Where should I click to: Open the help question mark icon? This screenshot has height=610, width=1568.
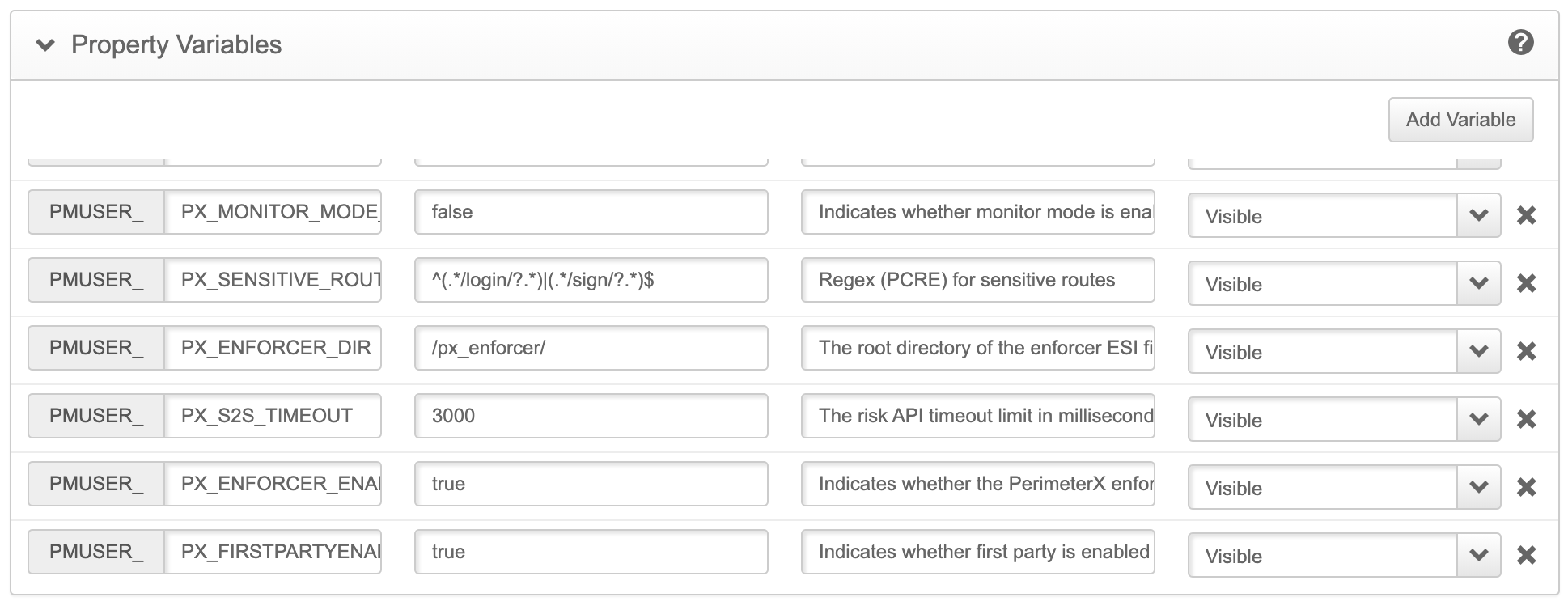click(x=1520, y=43)
